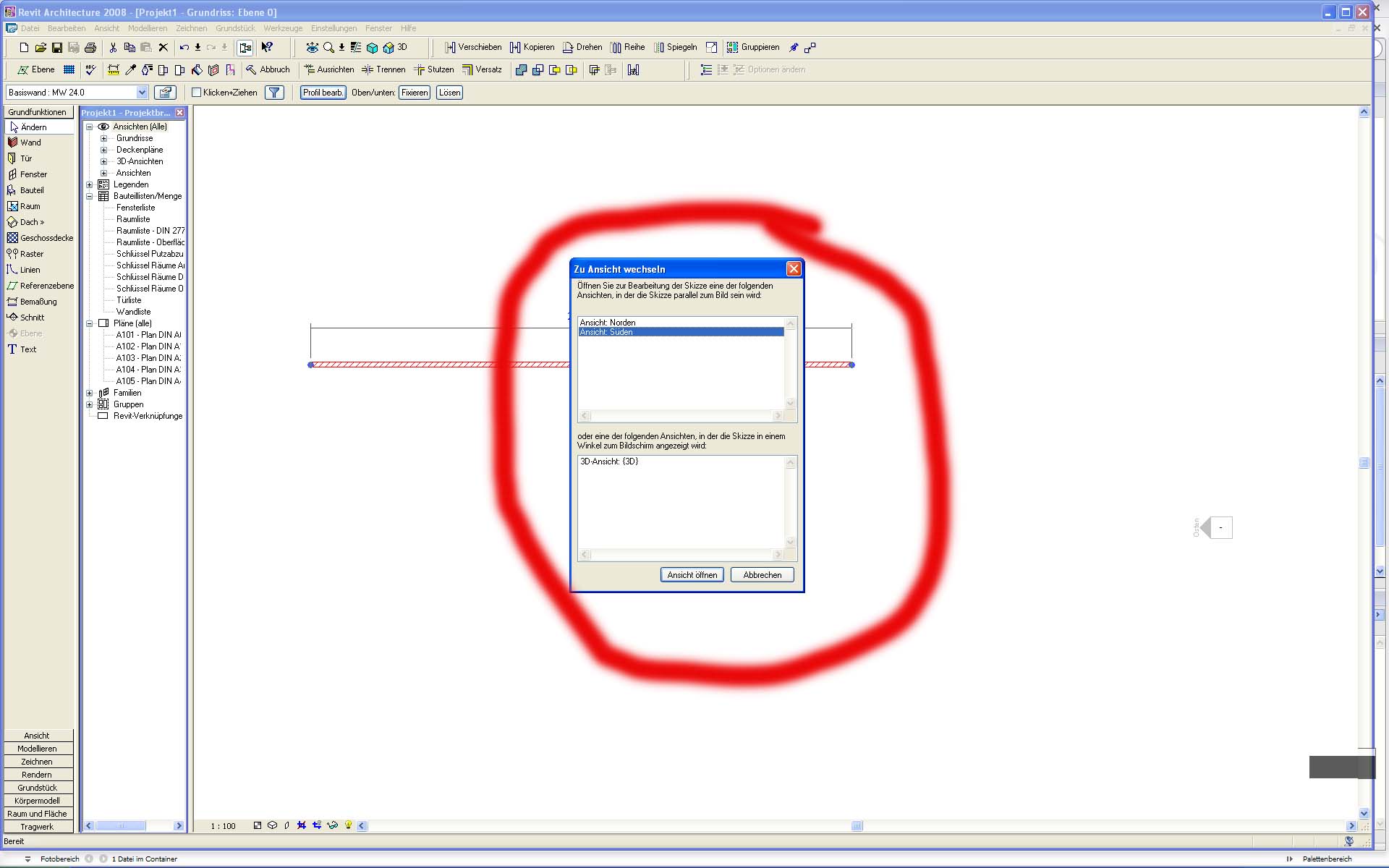Click the context help question pointer icon
This screenshot has width=1389, height=868.
coord(267,48)
